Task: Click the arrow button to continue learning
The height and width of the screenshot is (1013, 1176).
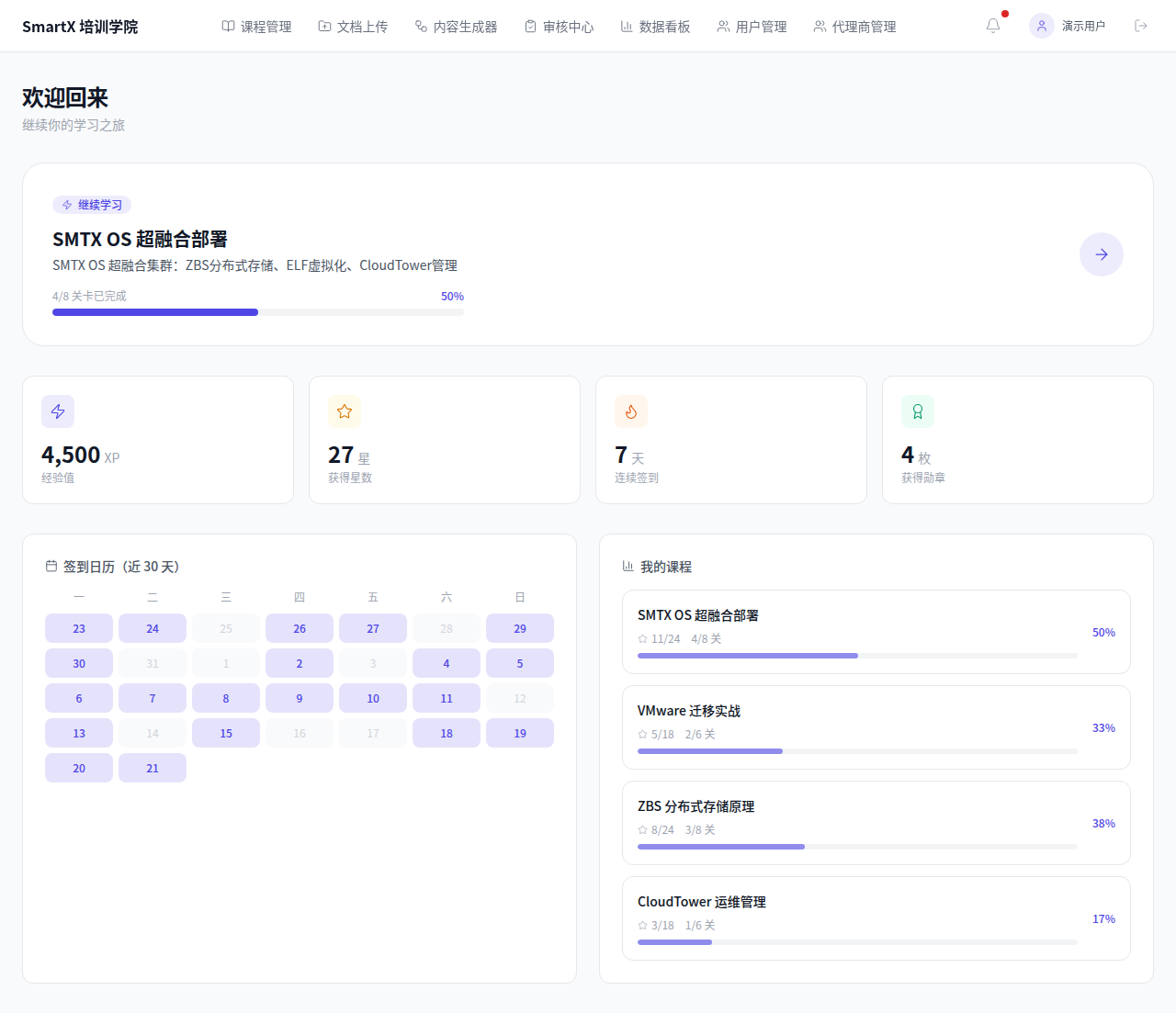Action: click(x=1101, y=254)
